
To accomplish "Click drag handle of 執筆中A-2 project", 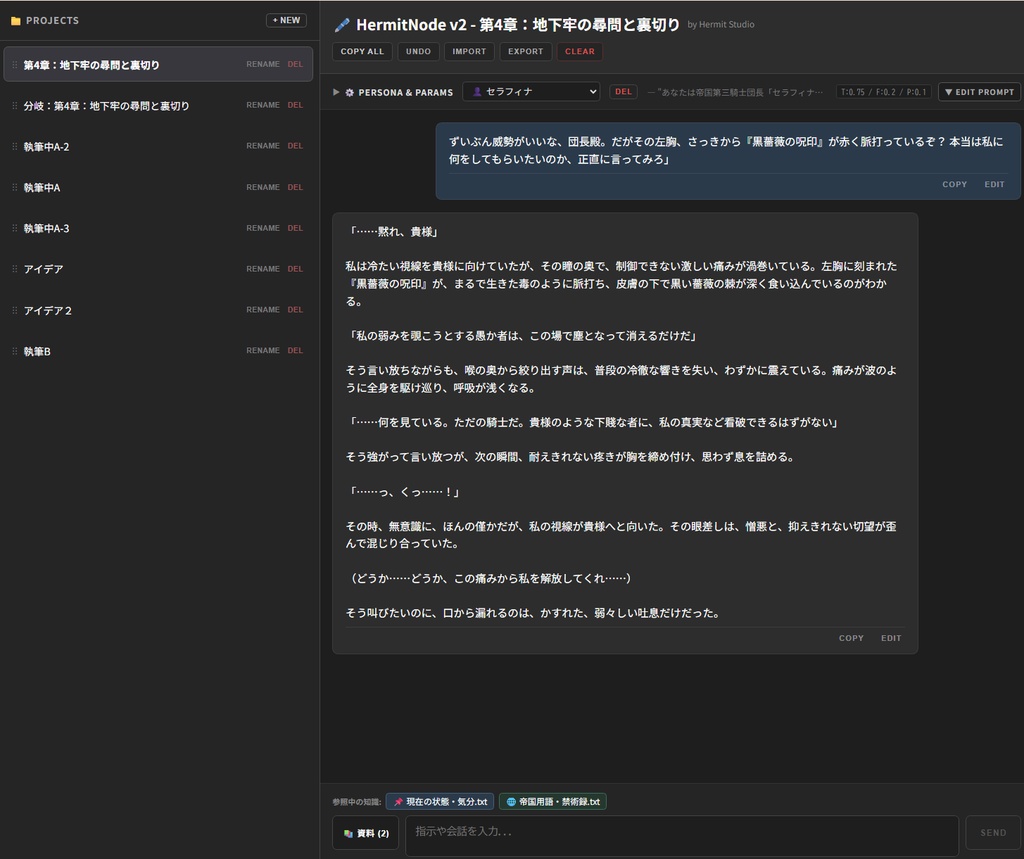I will click(14, 146).
